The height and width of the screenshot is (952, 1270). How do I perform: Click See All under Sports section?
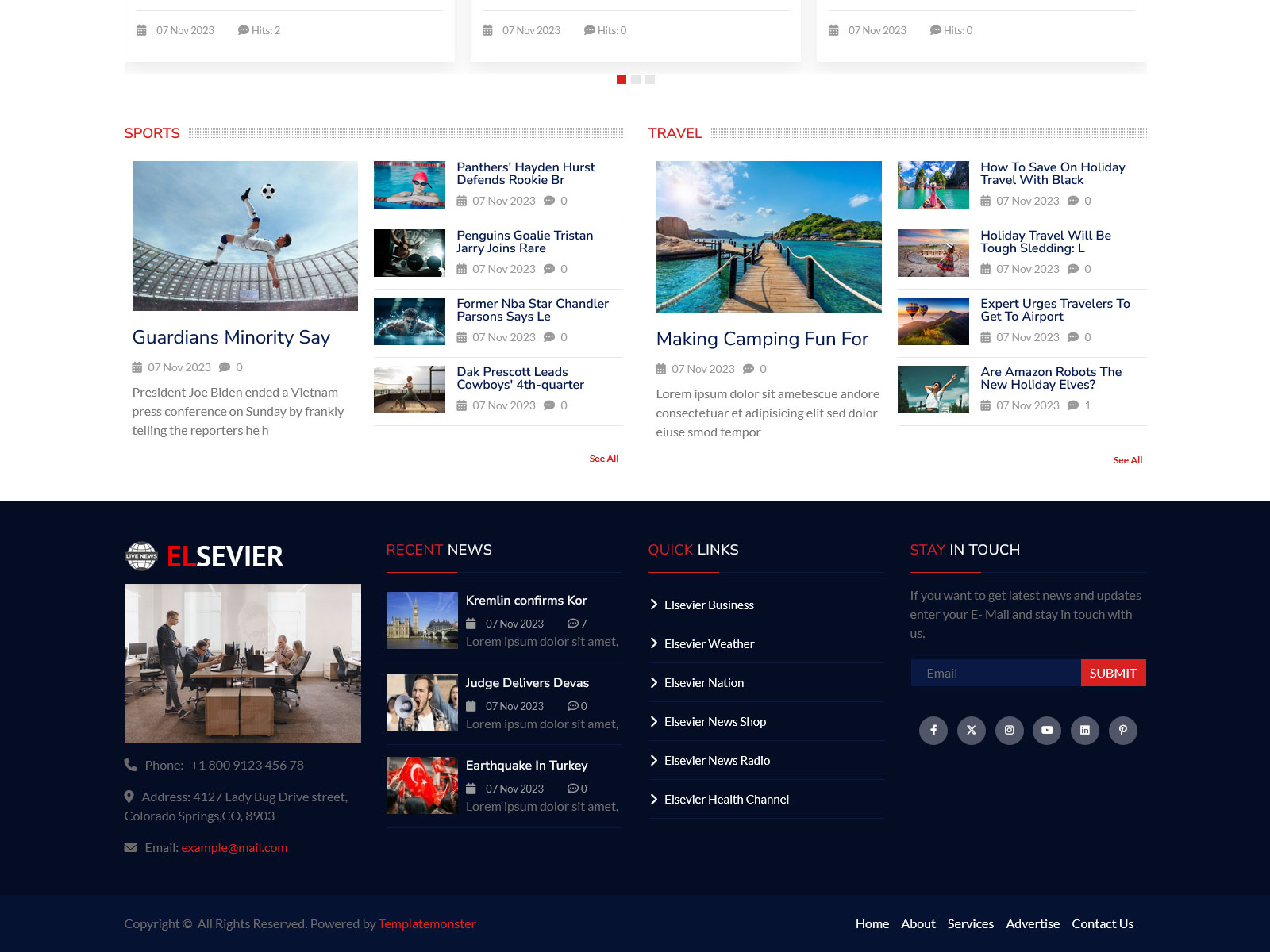click(603, 459)
